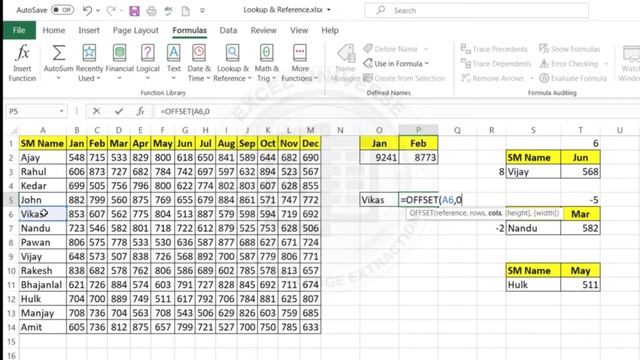Select the row 9 header
640x360 pixels.
(x=11, y=257)
